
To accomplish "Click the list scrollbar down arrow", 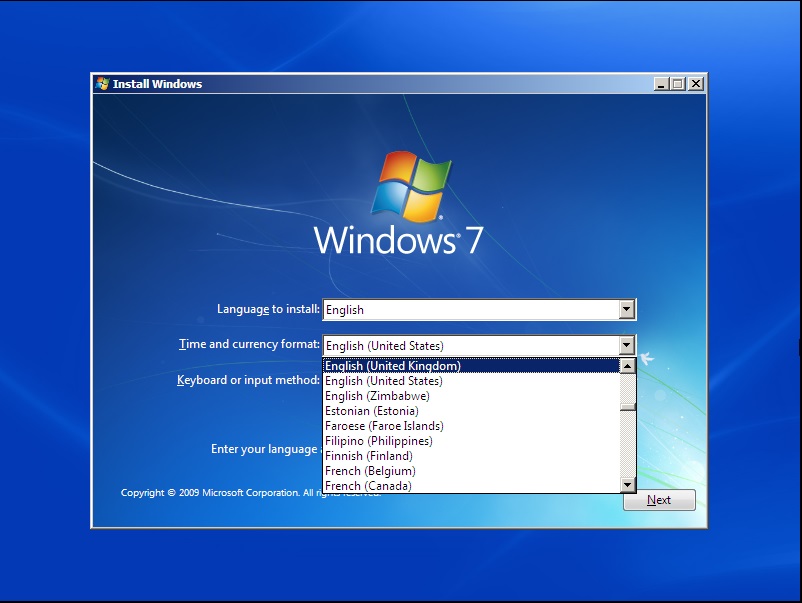I will [x=628, y=484].
